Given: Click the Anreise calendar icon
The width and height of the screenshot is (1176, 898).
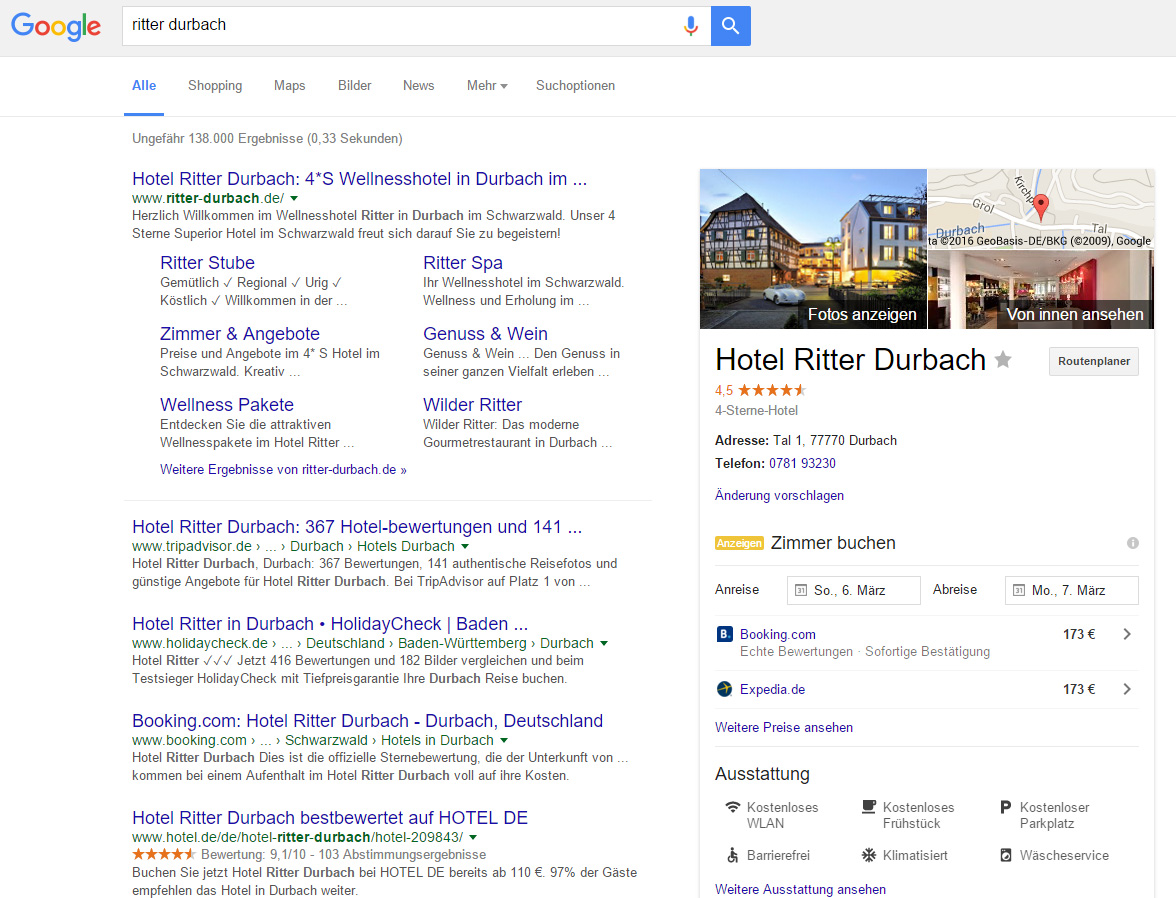Looking at the screenshot, I should pos(801,590).
